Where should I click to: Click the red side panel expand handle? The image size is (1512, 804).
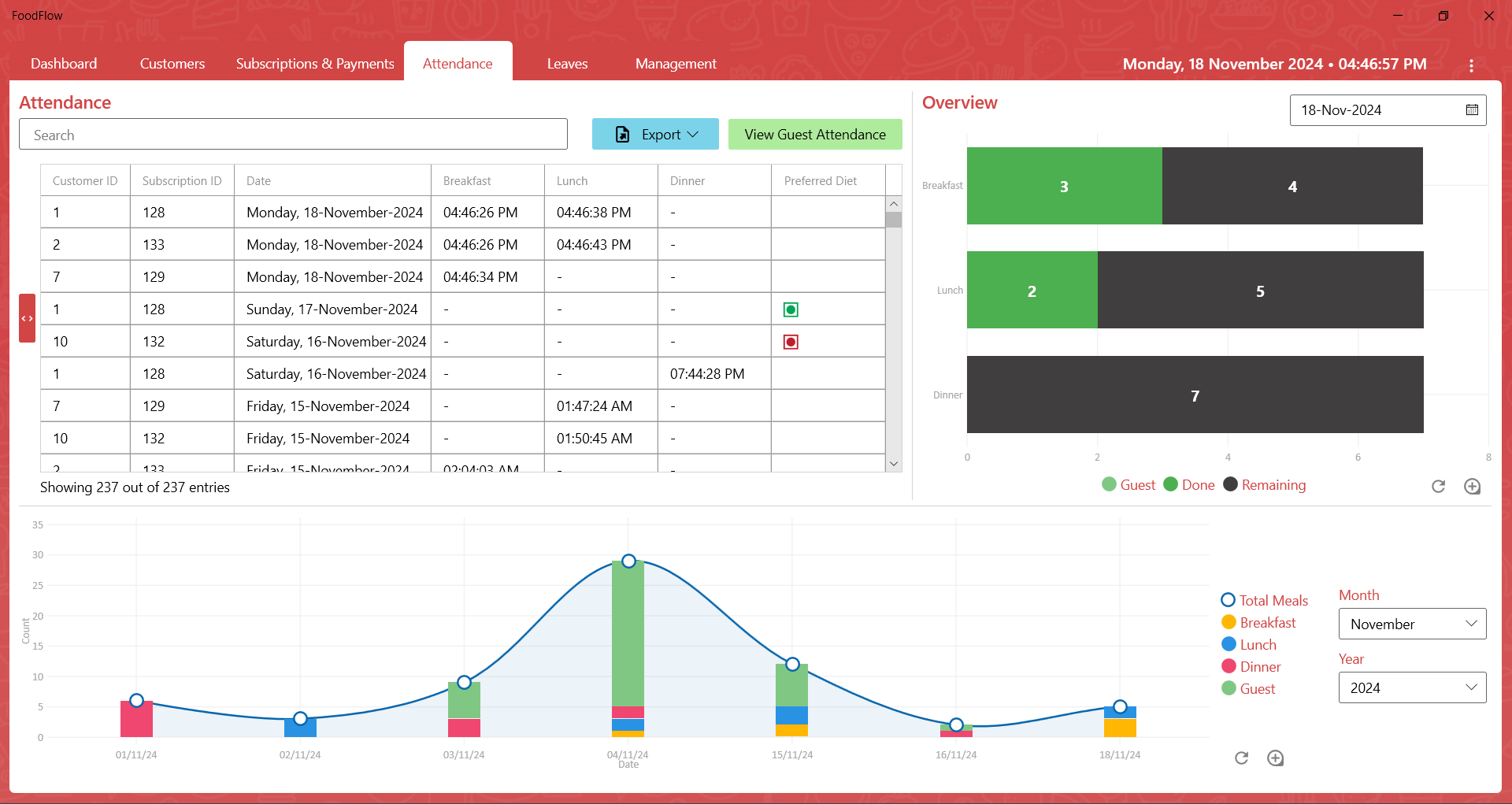click(28, 318)
